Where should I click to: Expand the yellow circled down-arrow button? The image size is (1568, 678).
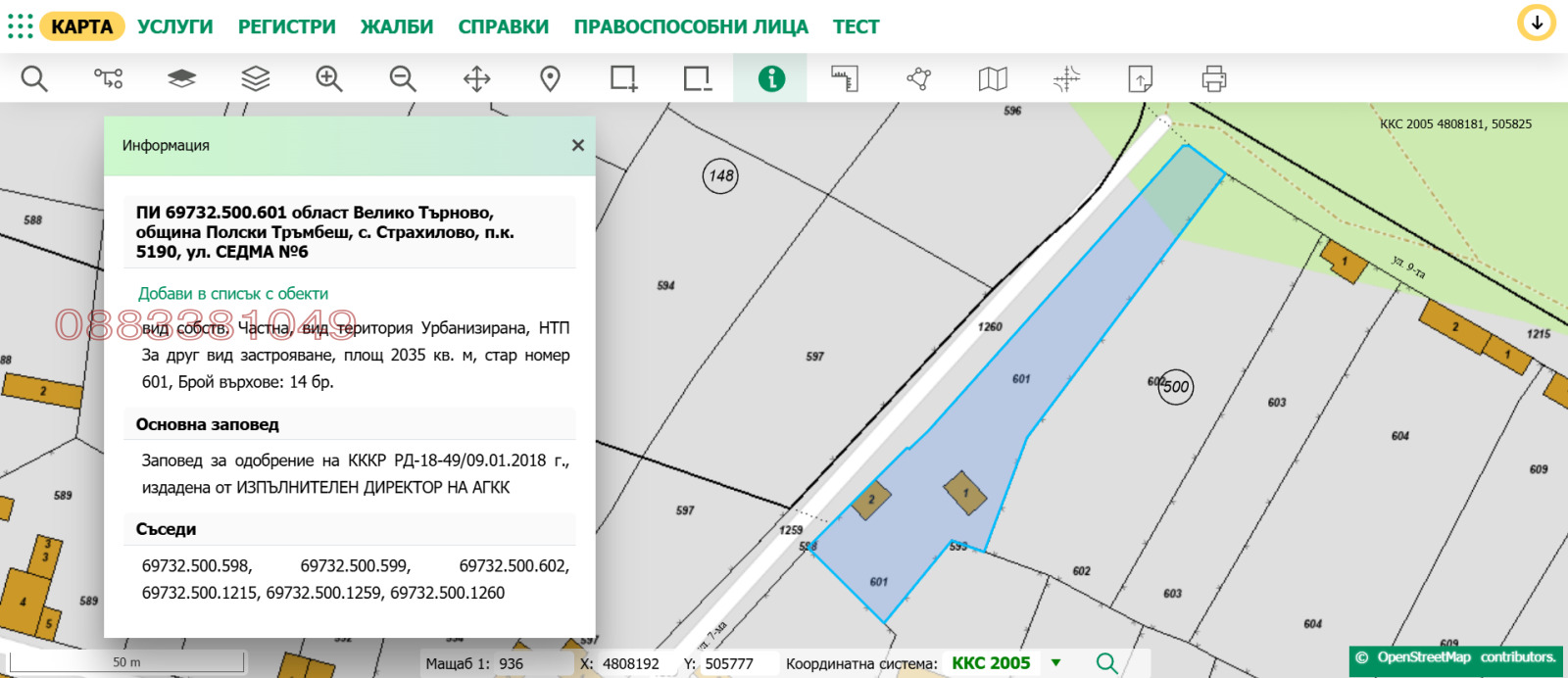pyautogui.click(x=1537, y=24)
